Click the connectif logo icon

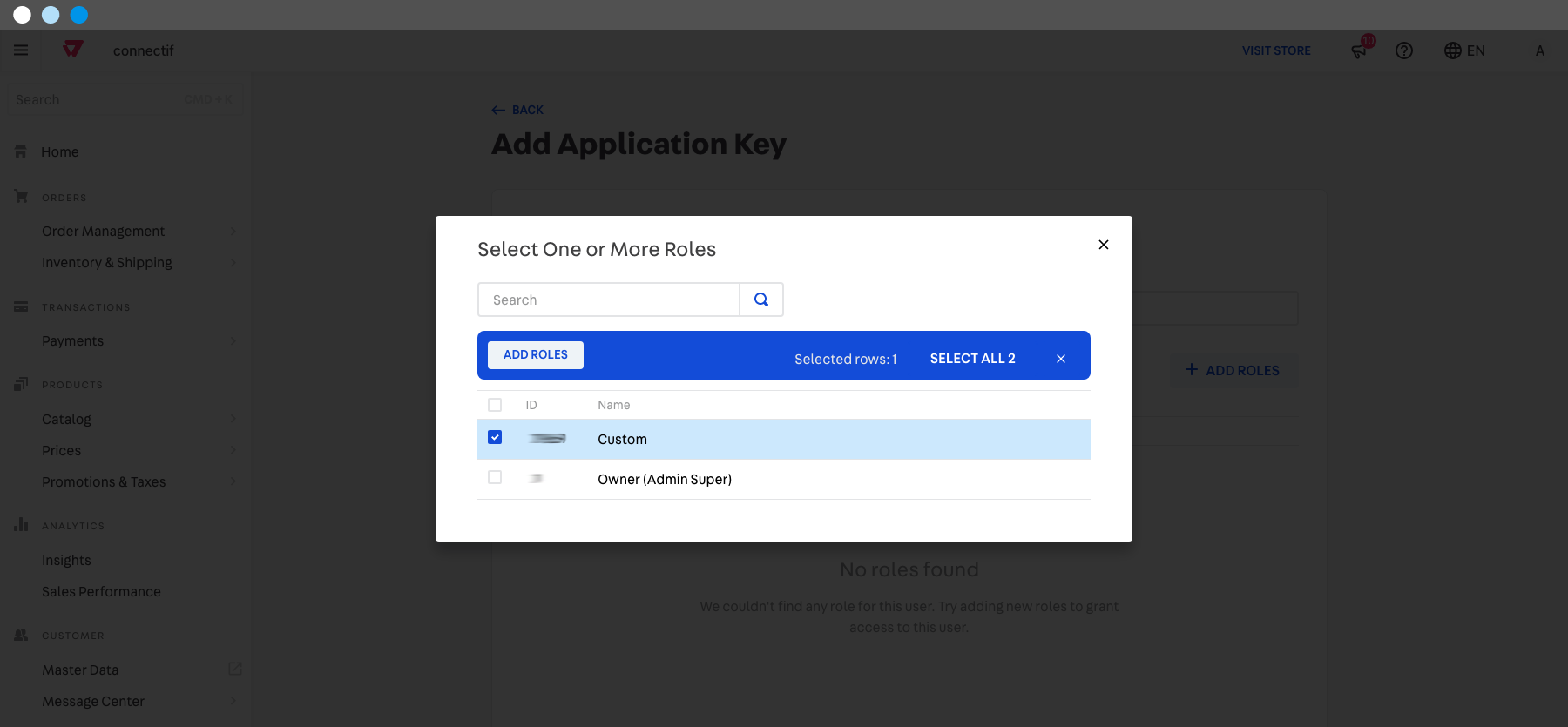point(73,50)
